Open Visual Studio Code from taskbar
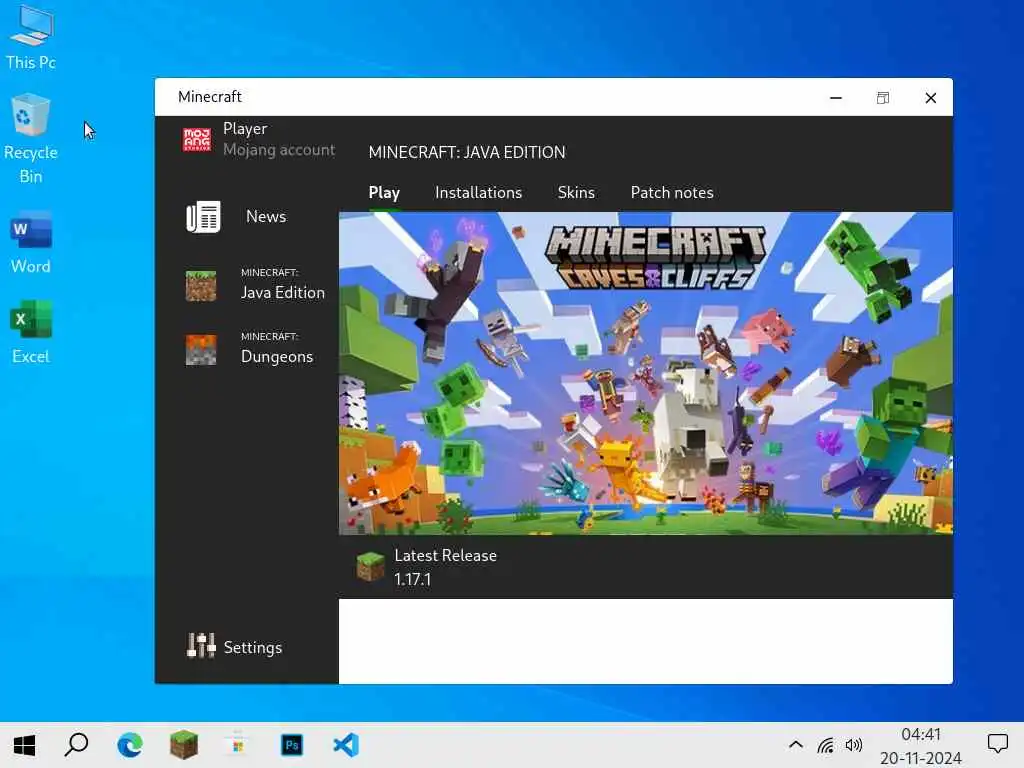This screenshot has width=1024, height=768. tap(346, 744)
